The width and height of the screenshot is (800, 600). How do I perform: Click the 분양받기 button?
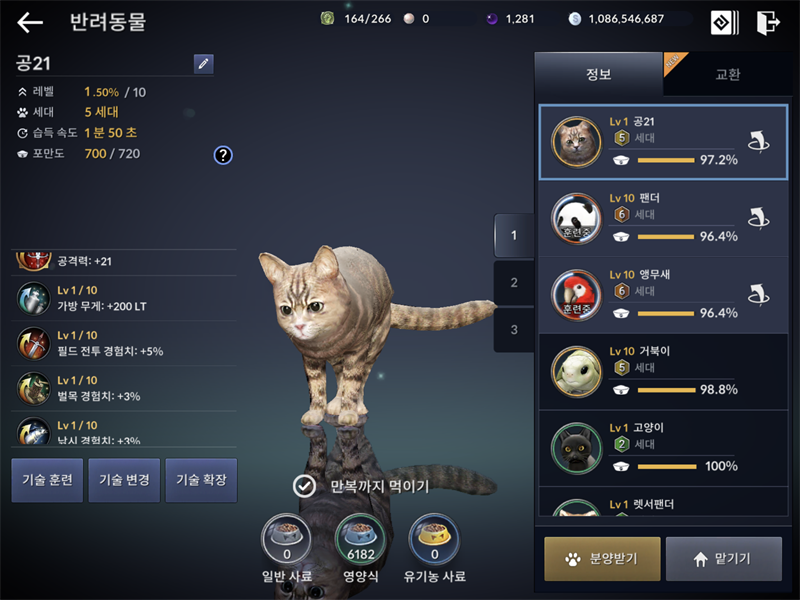602,559
